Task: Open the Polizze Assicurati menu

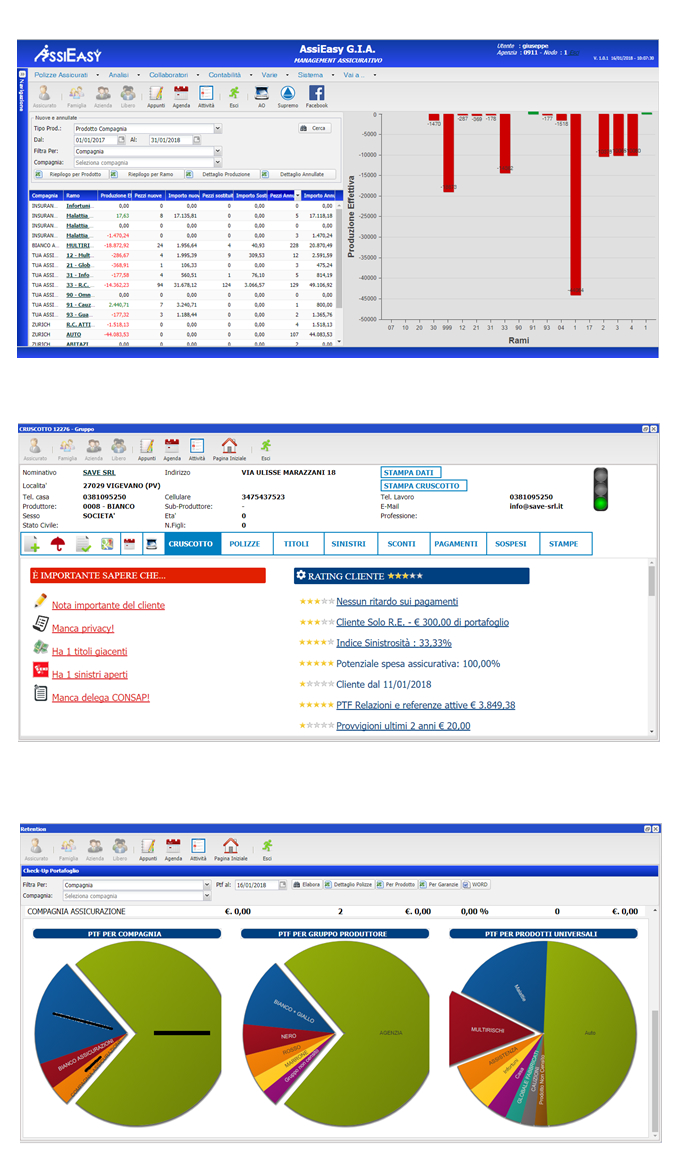Action: click(x=61, y=75)
